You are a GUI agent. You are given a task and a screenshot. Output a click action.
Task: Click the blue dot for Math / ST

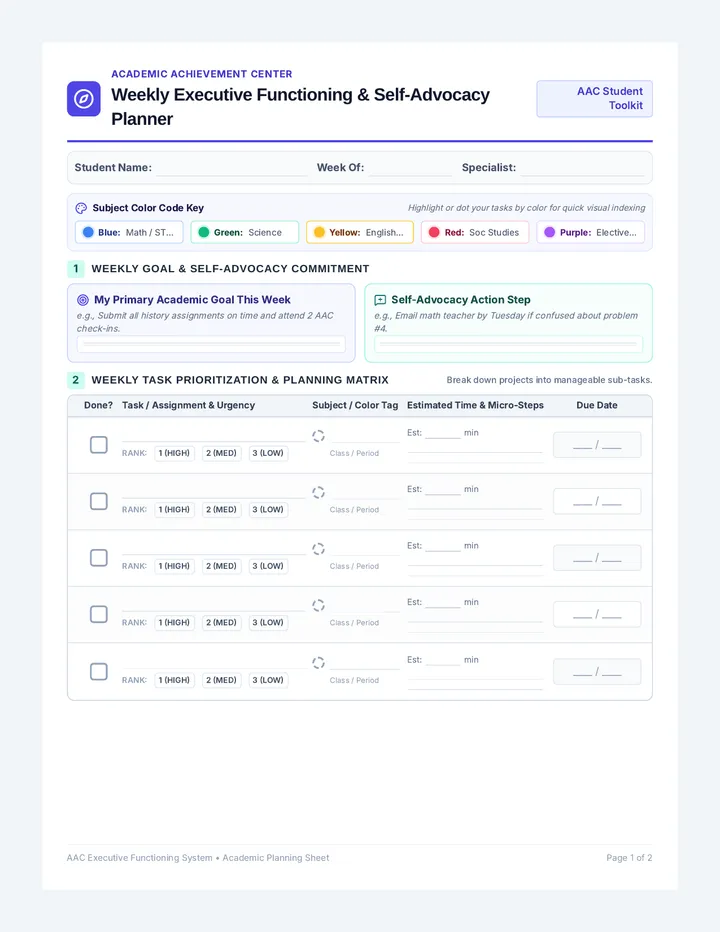pyautogui.click(x=88, y=232)
